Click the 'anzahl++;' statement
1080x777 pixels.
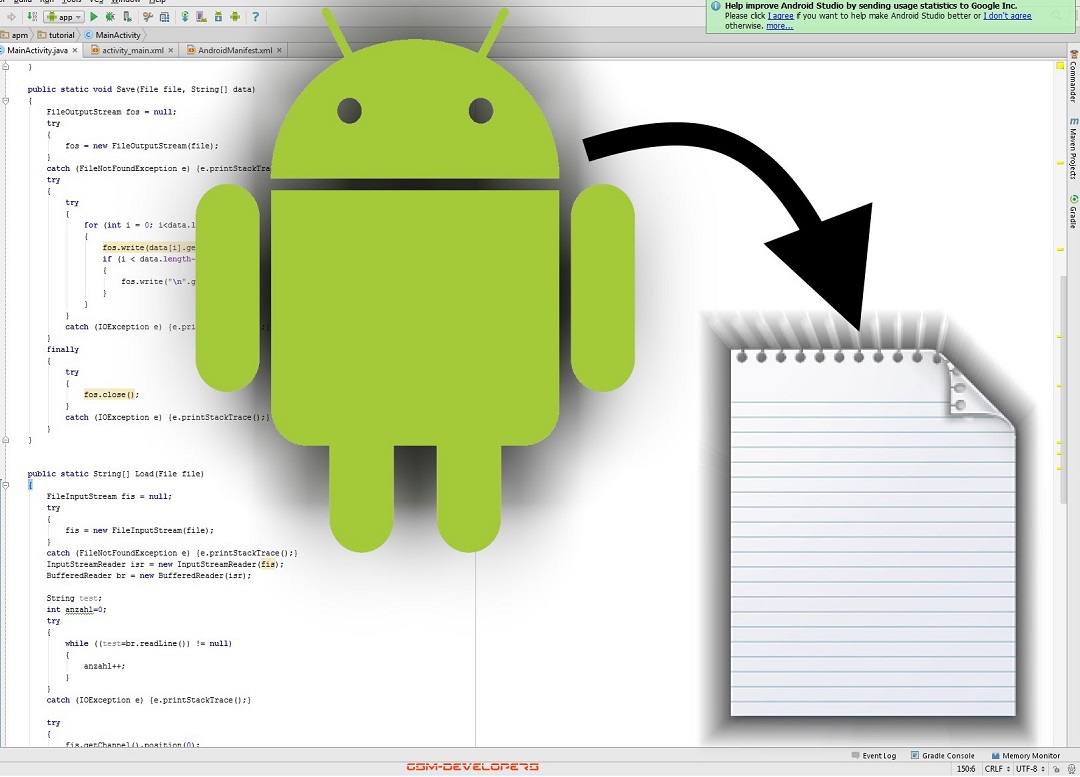pos(105,666)
